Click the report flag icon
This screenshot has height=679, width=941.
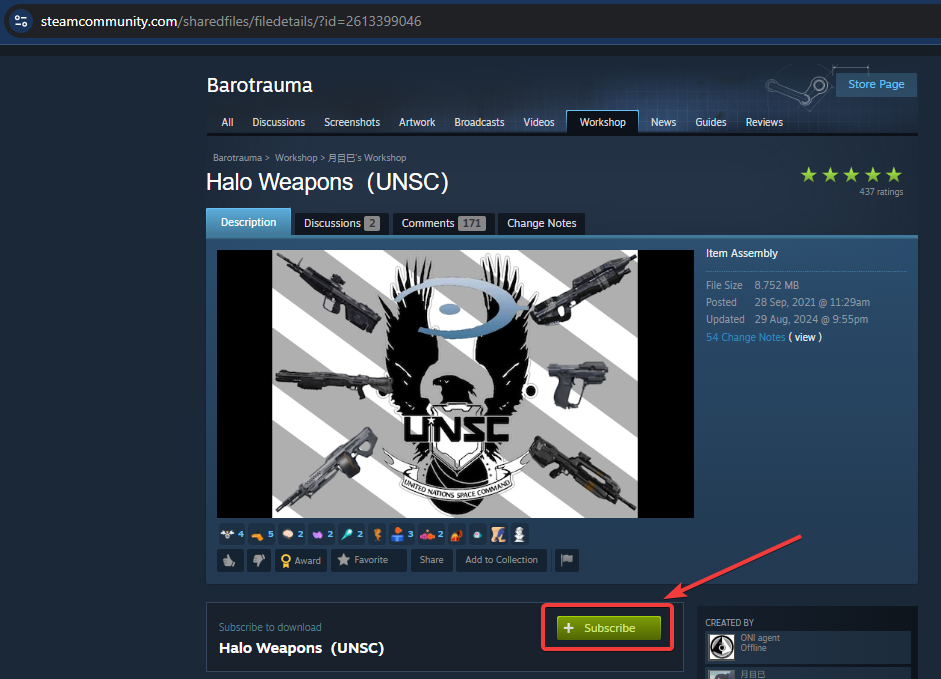567,560
